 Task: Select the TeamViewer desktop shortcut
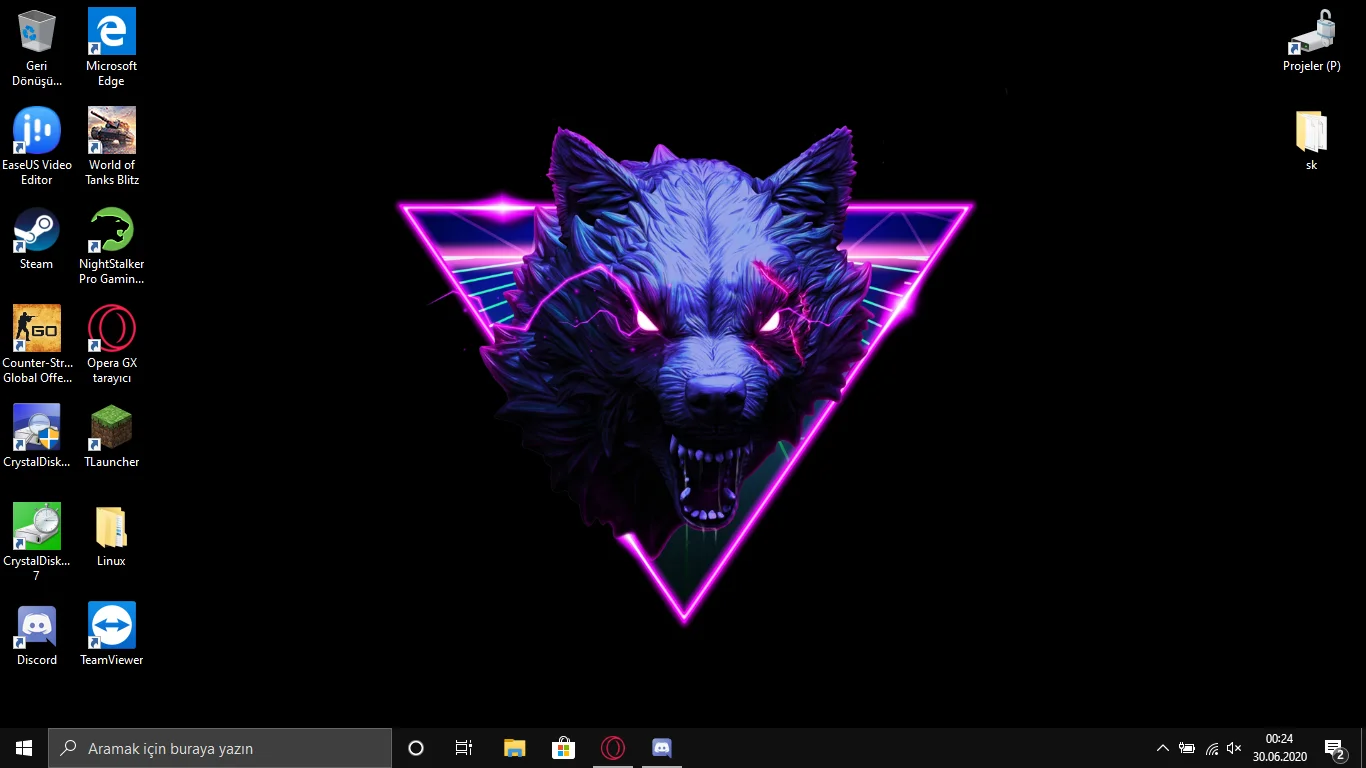click(111, 635)
